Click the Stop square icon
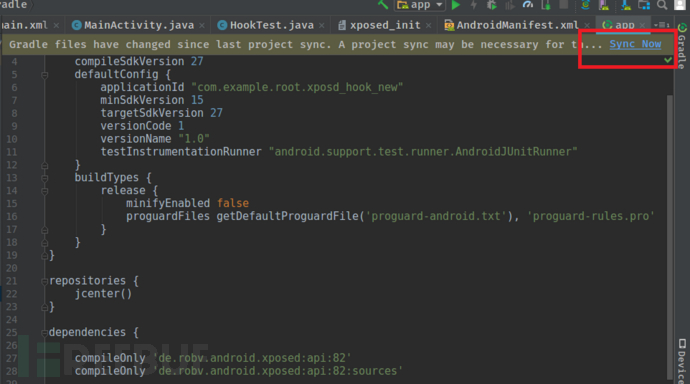 [x=563, y=4]
